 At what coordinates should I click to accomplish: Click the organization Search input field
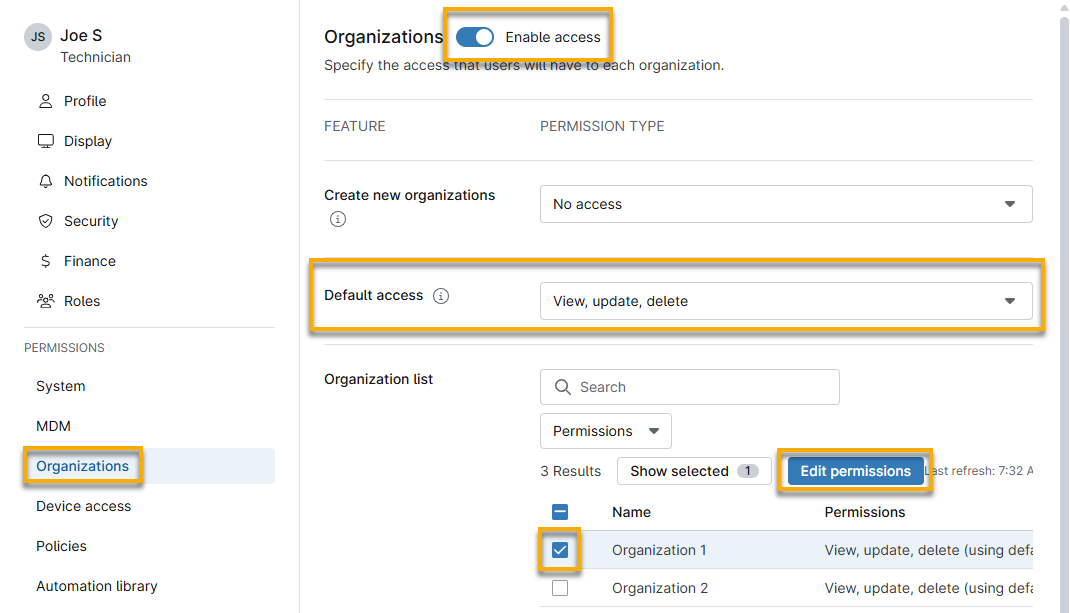coord(690,387)
